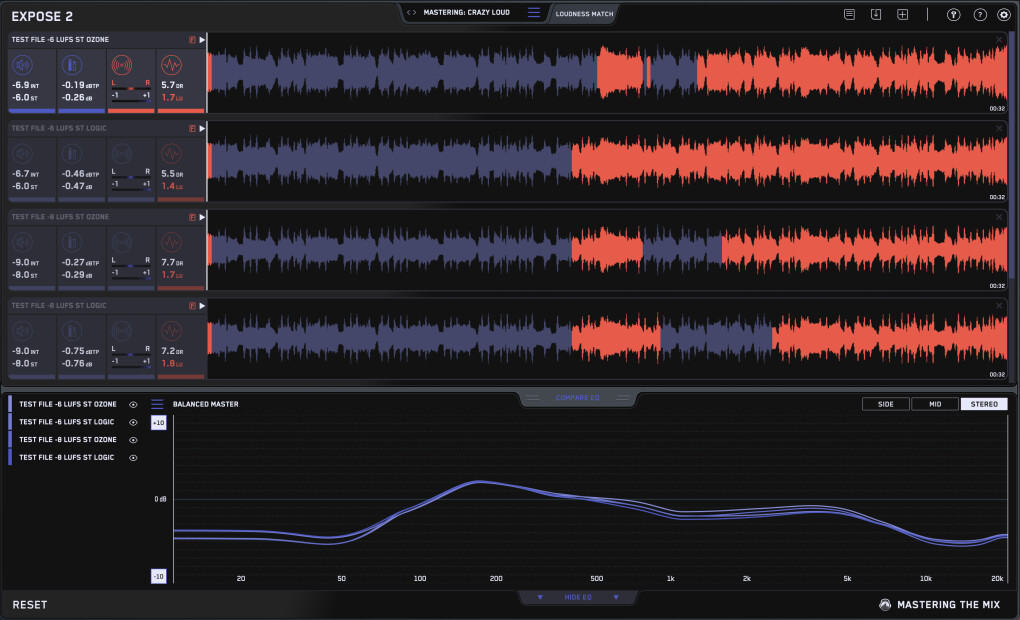Click stereo field icon on -8 LUFS ST OZONE track
Viewport: 1020px width, 620px height.
pyautogui.click(x=122, y=242)
